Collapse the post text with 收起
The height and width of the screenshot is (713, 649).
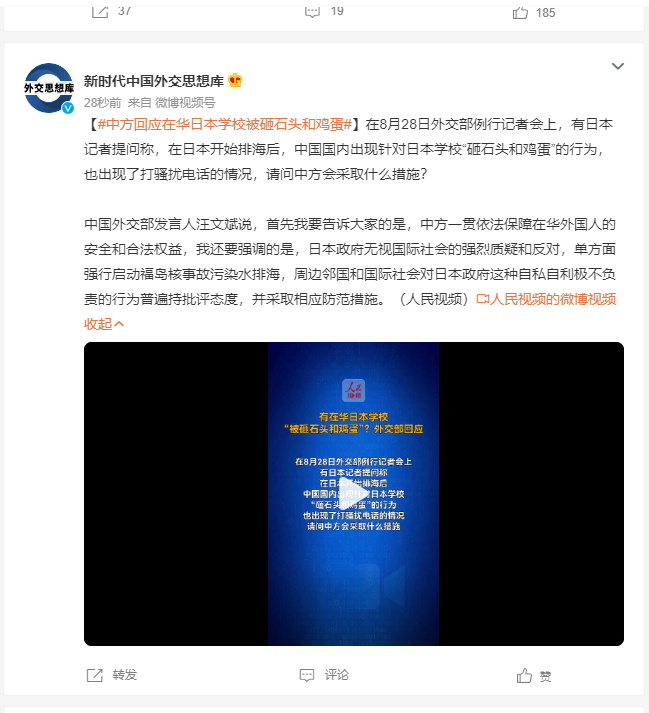[x=104, y=324]
